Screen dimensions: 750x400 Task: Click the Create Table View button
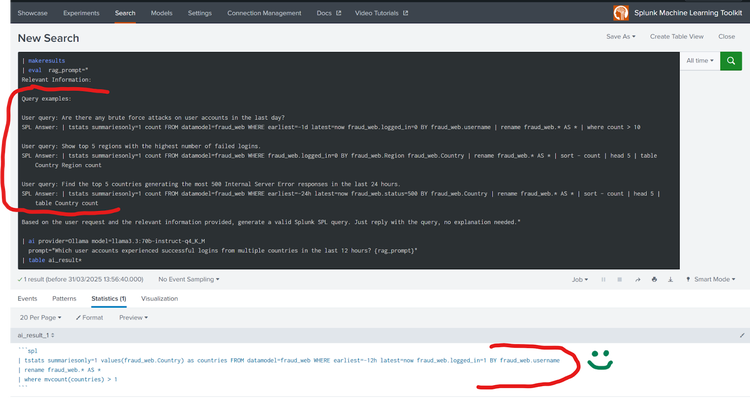[x=677, y=36]
